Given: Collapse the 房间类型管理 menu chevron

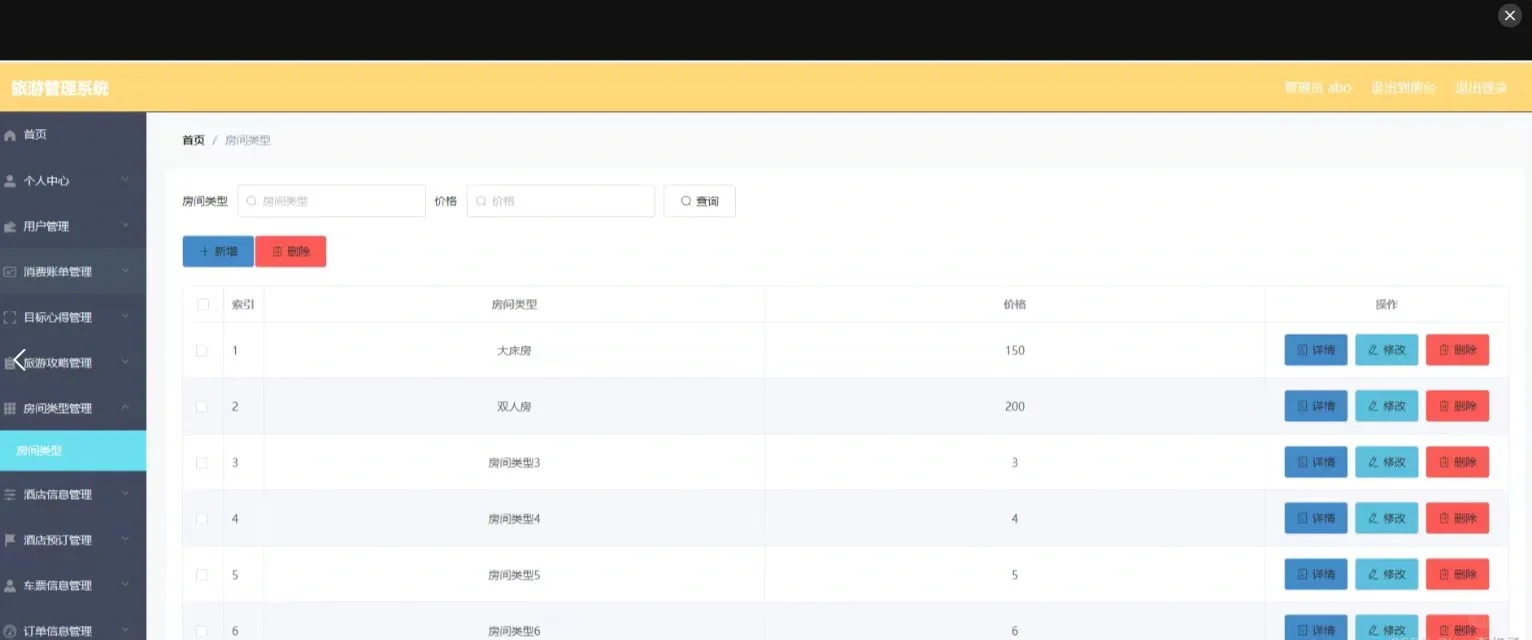Looking at the screenshot, I should tap(125, 408).
